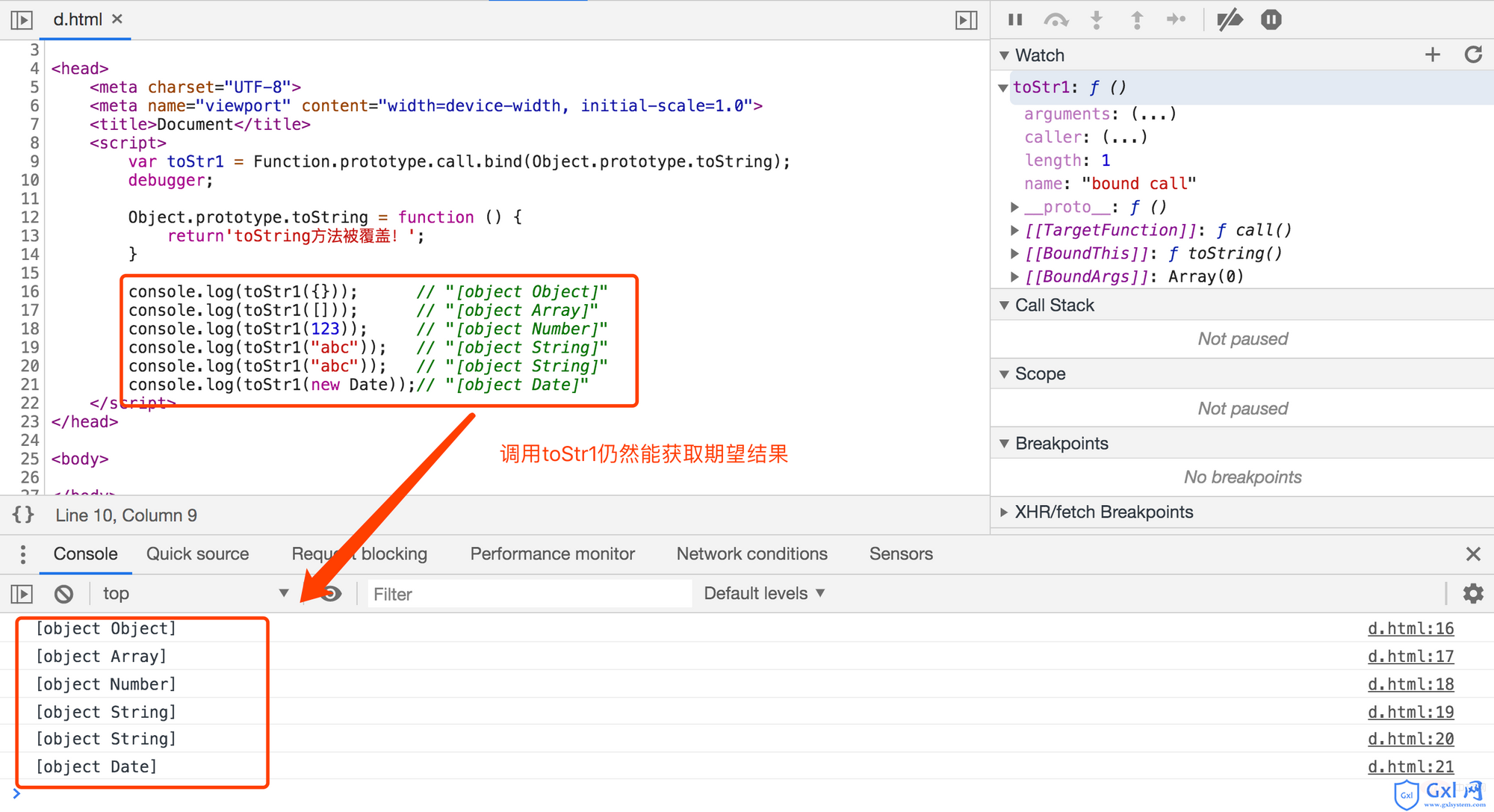Click the clear console button
This screenshot has height=812, width=1494.
pyautogui.click(x=62, y=592)
